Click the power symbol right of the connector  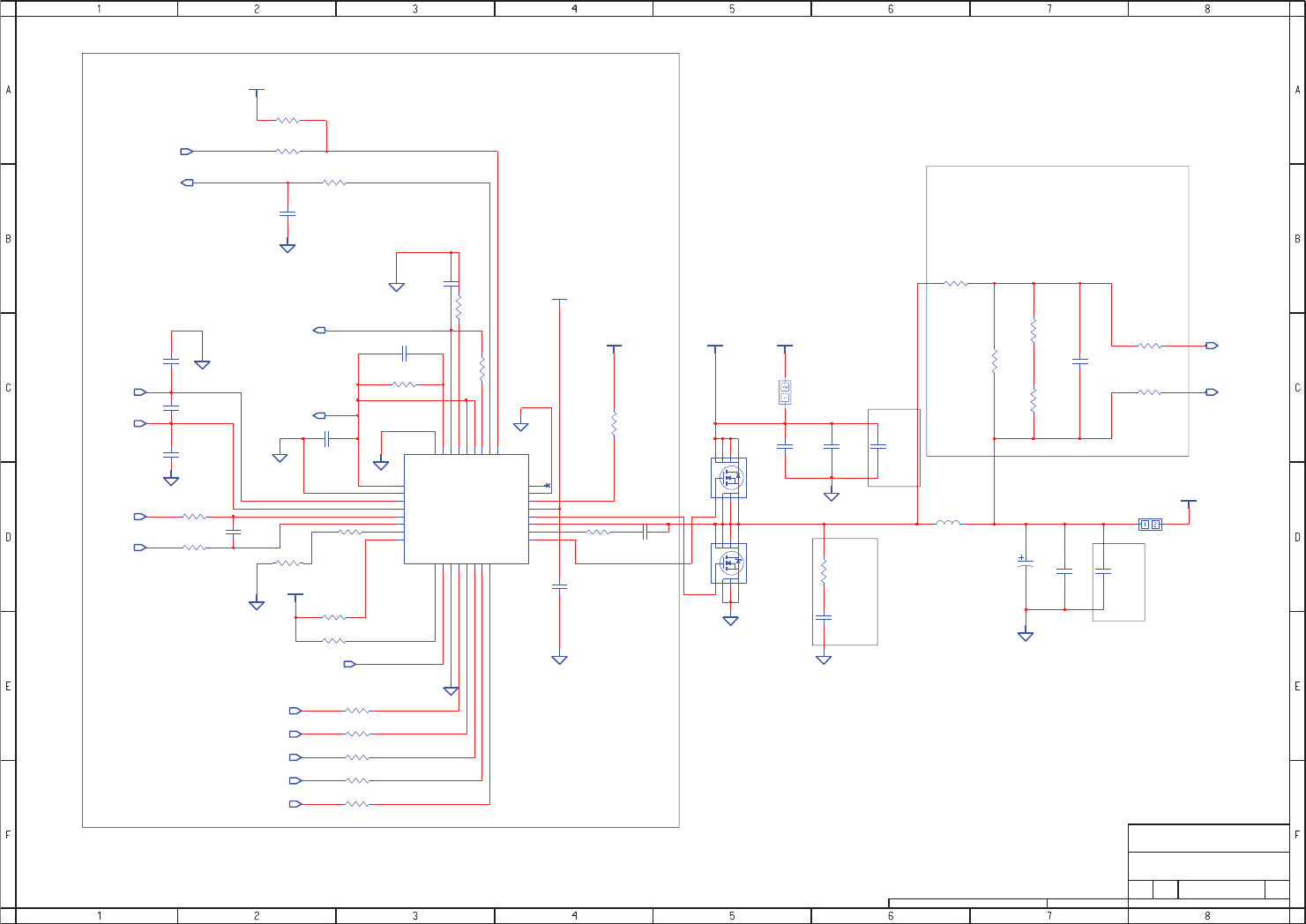point(1189,503)
